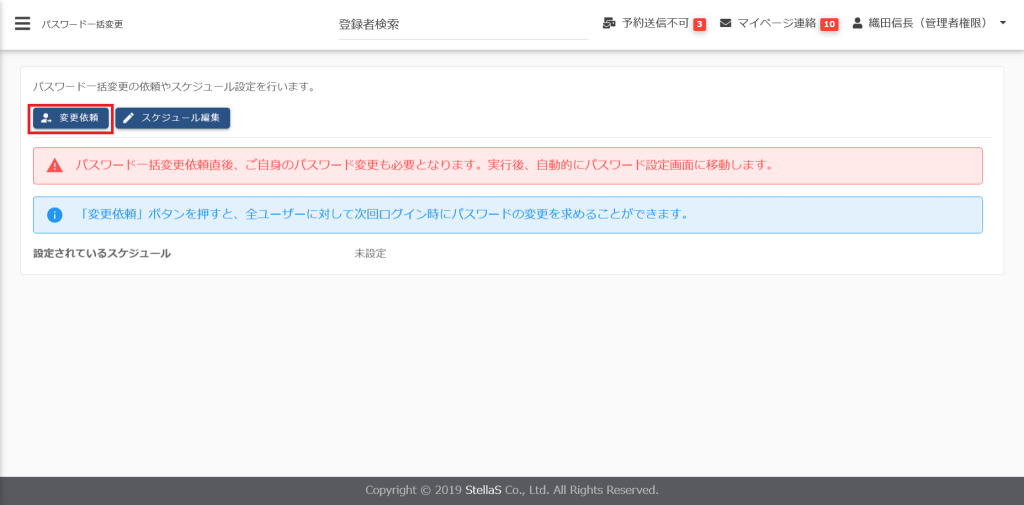Expand the account dropdown caret arrow

click(1003, 23)
